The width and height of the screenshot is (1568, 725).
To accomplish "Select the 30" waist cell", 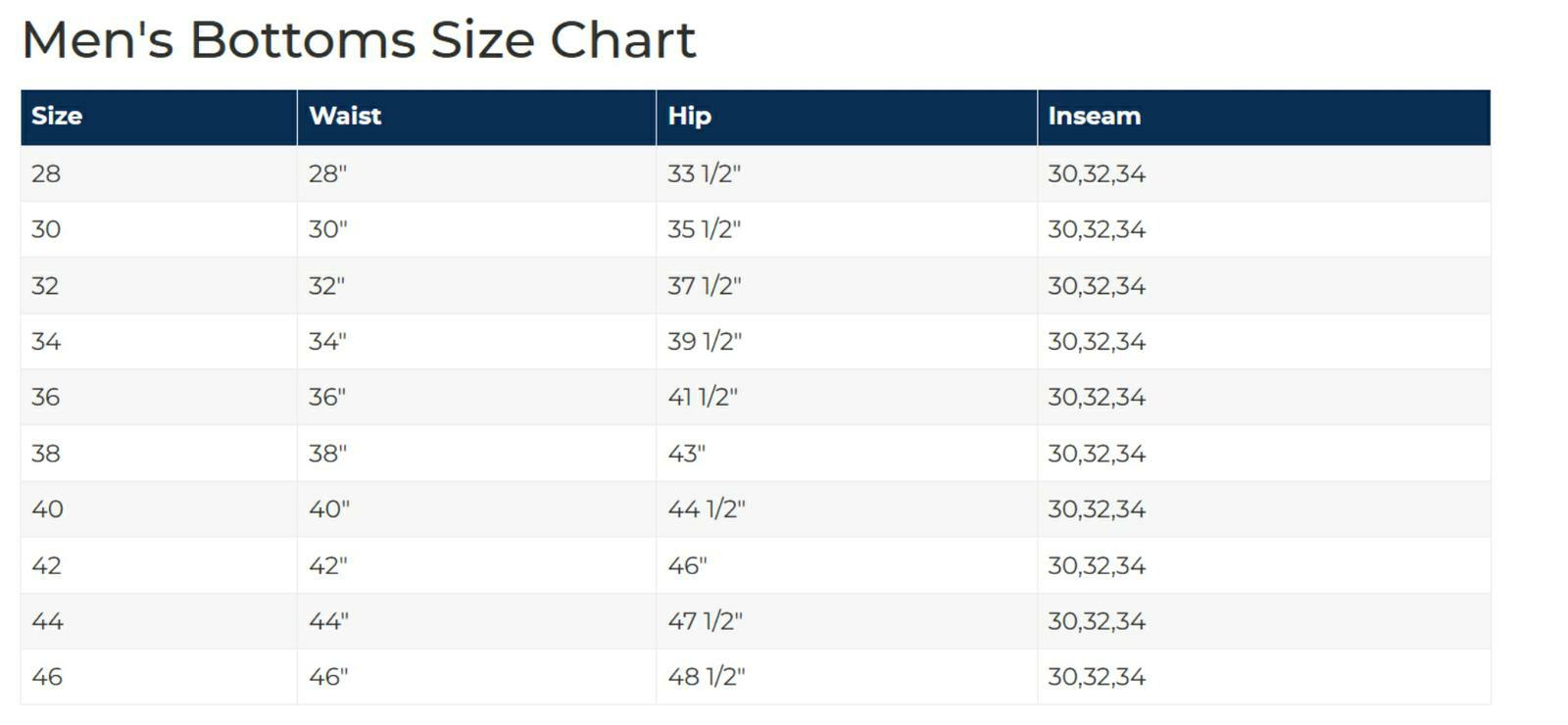I will (x=476, y=230).
